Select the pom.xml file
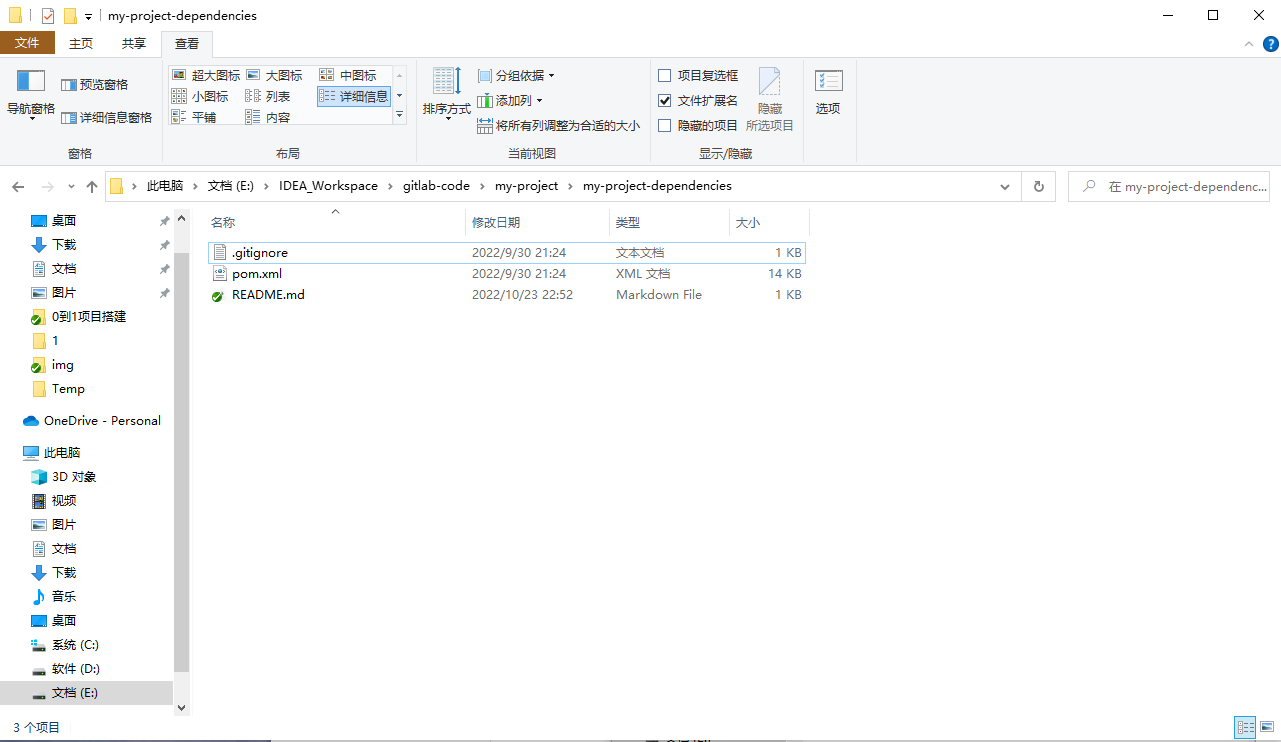This screenshot has height=742, width=1281. (x=506, y=274)
